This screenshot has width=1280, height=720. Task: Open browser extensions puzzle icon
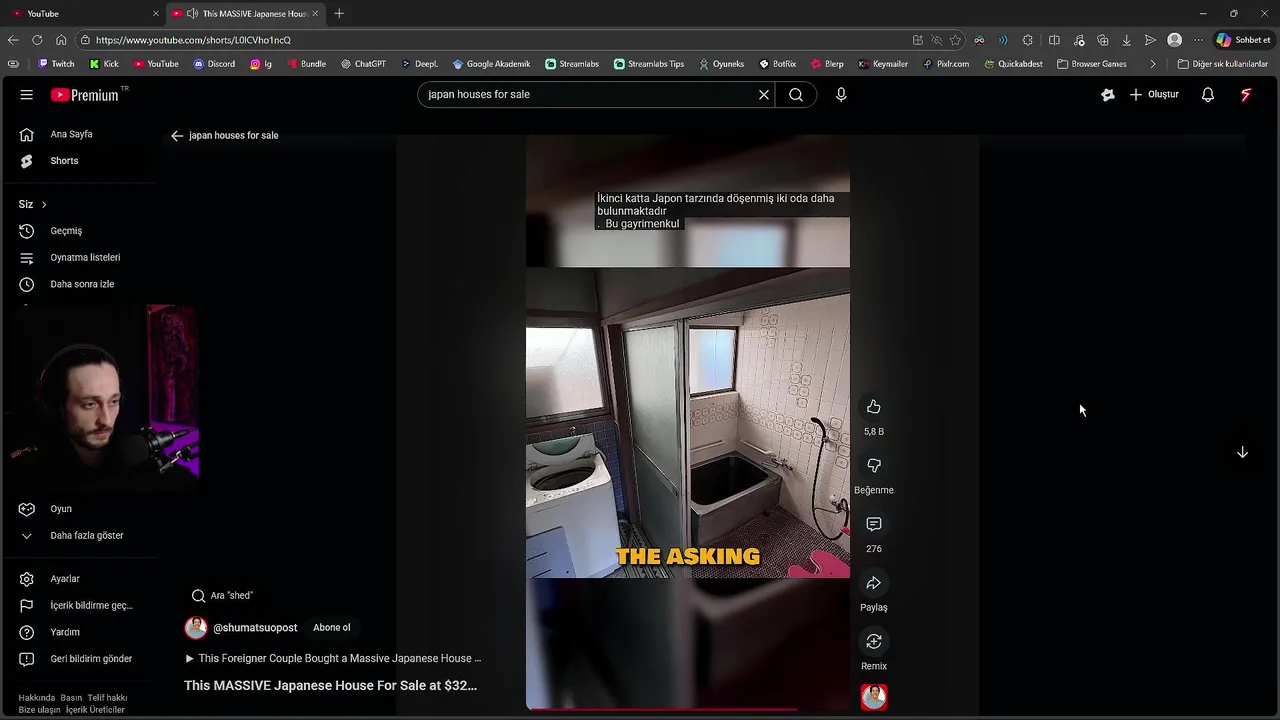coord(1028,40)
